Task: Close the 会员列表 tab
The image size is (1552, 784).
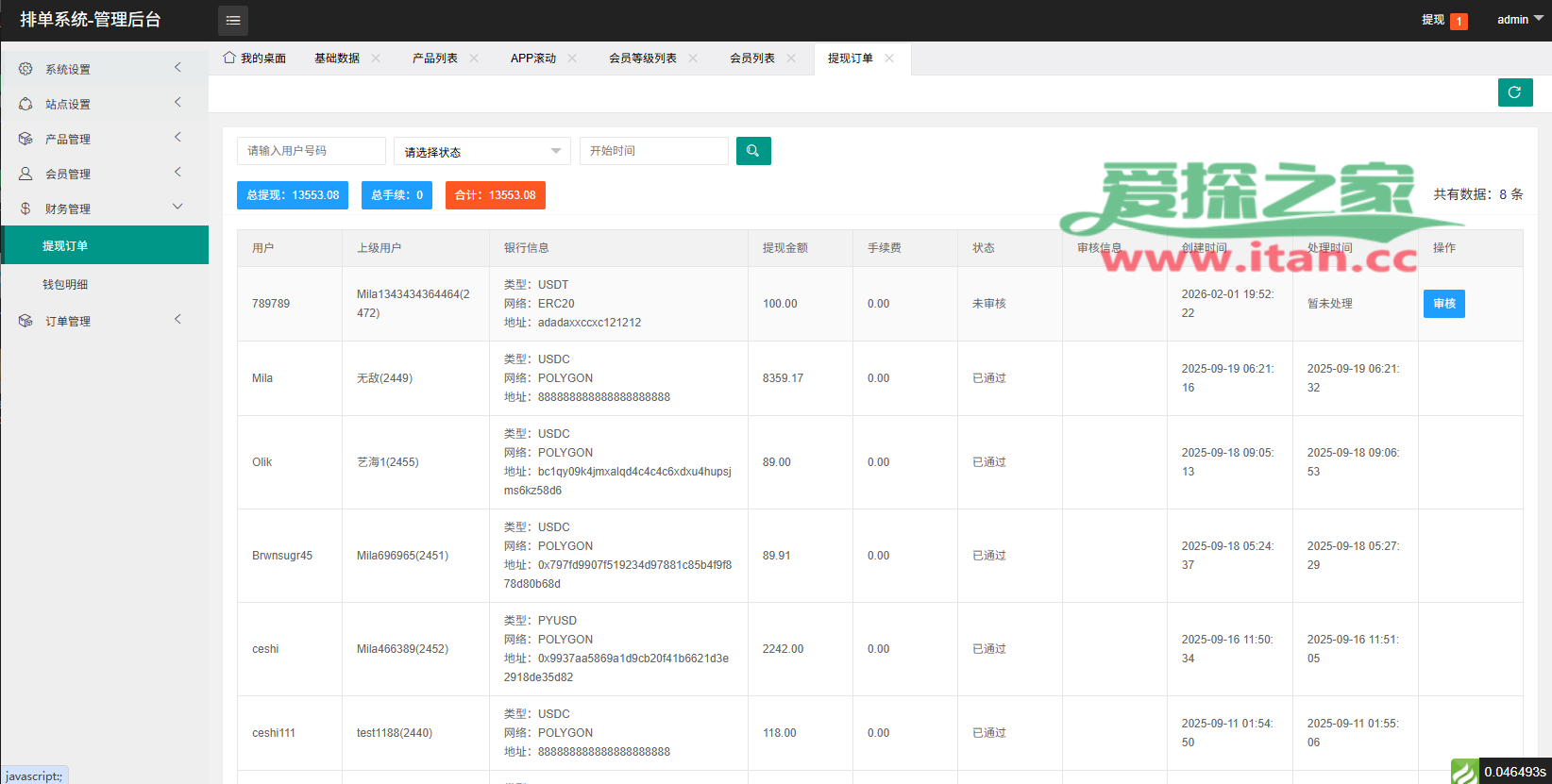Action: point(791,58)
